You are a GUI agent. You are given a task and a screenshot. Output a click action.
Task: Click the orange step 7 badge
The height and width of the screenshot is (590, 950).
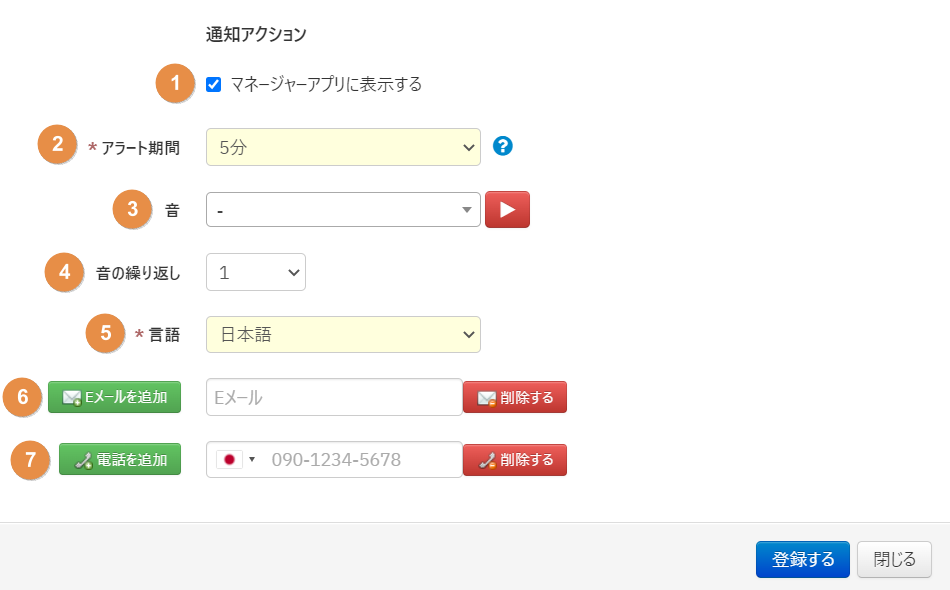[30, 459]
